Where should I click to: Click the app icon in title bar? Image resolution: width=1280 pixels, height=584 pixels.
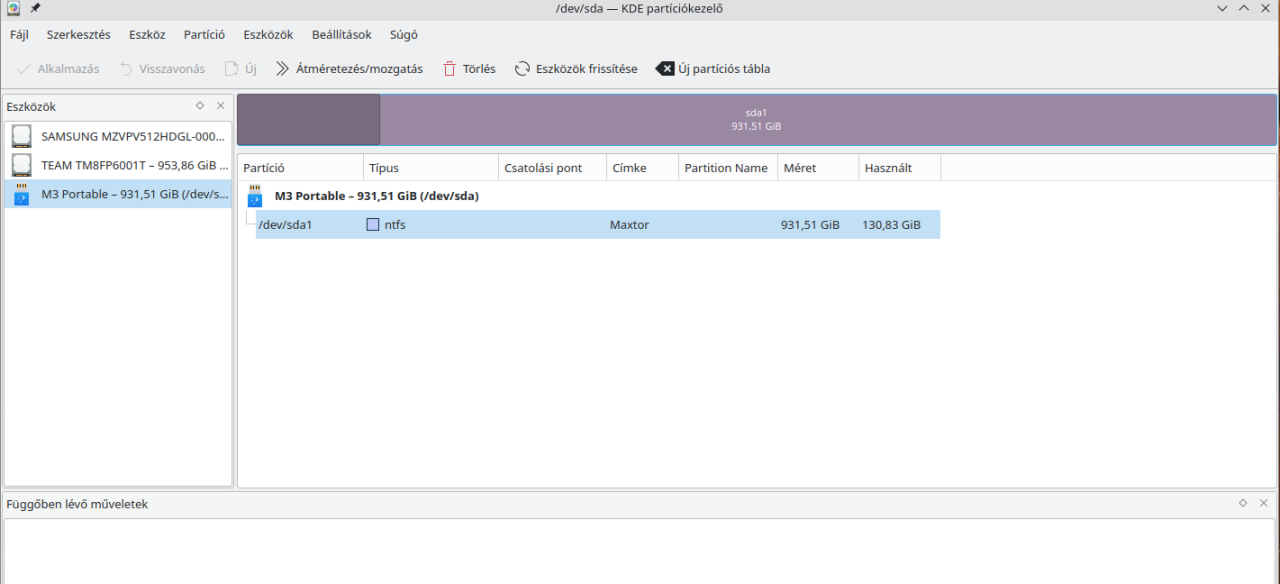coord(13,8)
